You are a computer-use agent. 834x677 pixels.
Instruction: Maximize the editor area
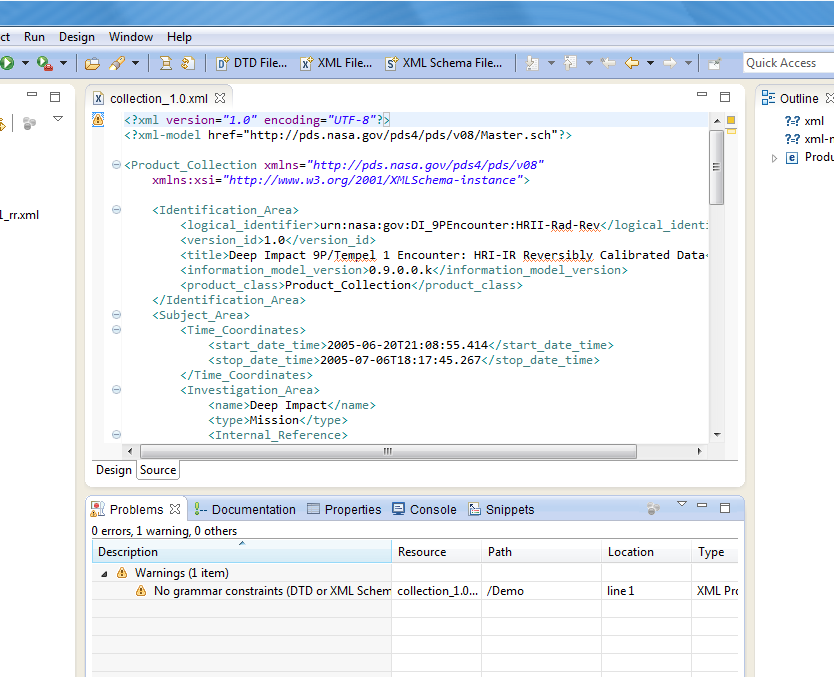(x=725, y=97)
